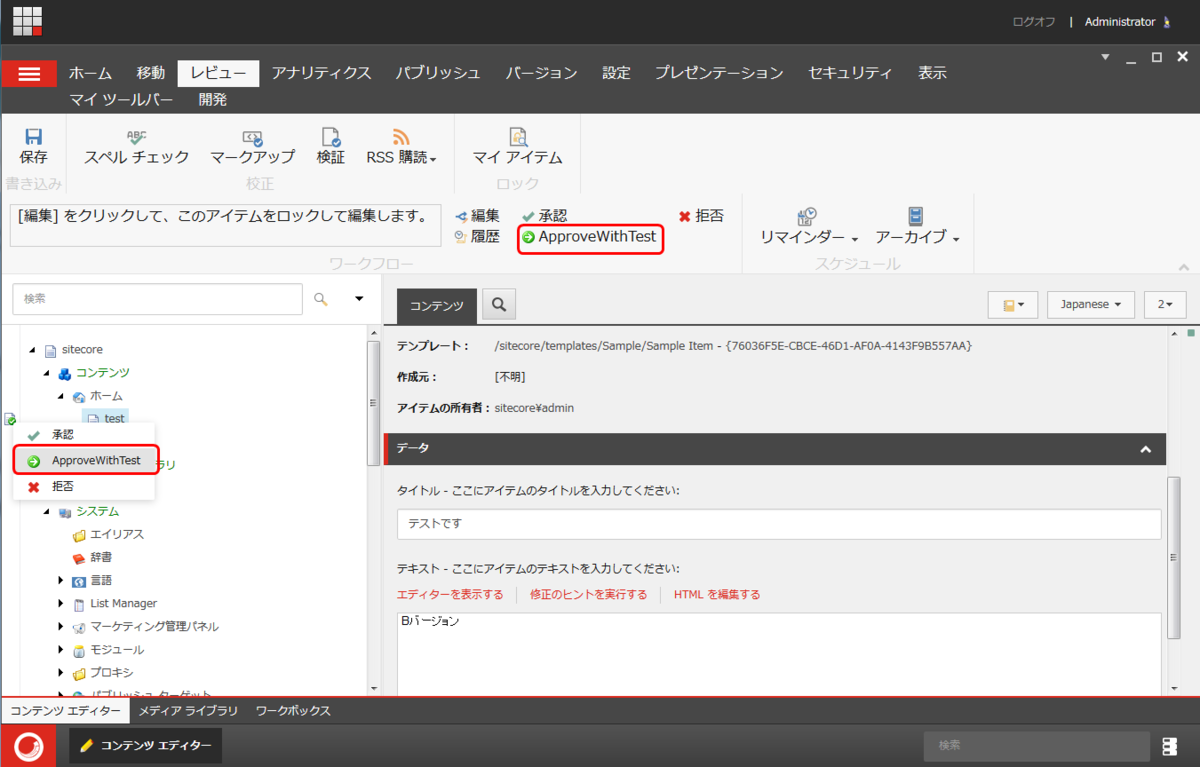Viewport: 1200px width, 767px height.
Task: Click HTML を編集する link
Action: (717, 594)
